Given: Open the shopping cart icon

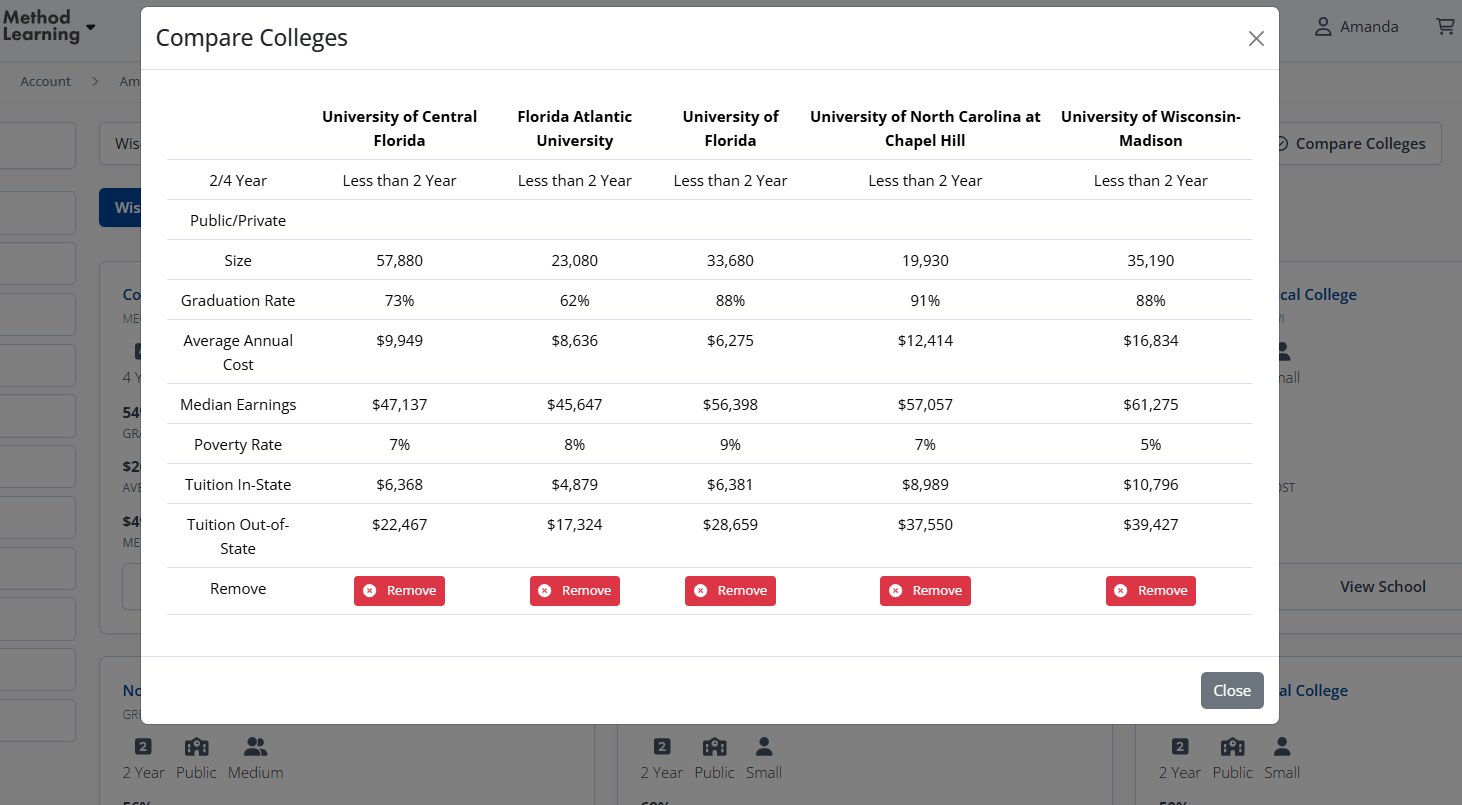Looking at the screenshot, I should point(1445,27).
